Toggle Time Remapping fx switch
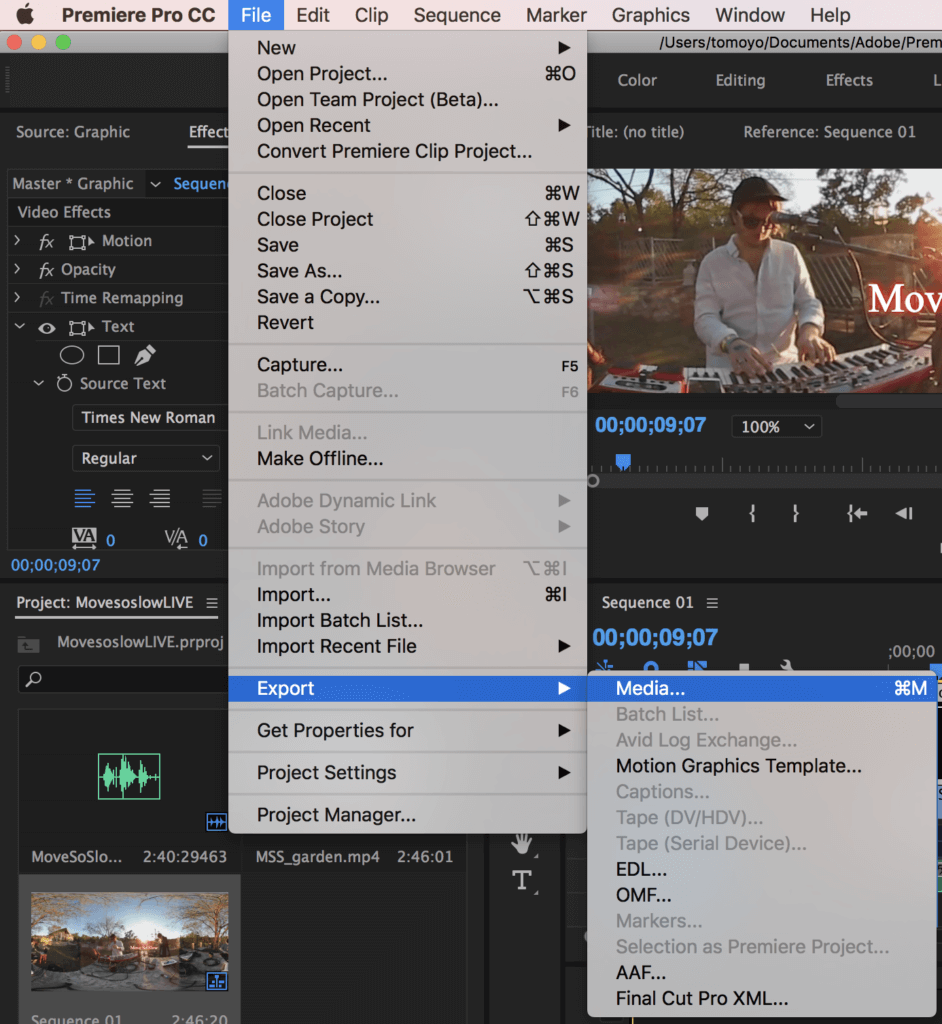942x1024 pixels. click(46, 299)
